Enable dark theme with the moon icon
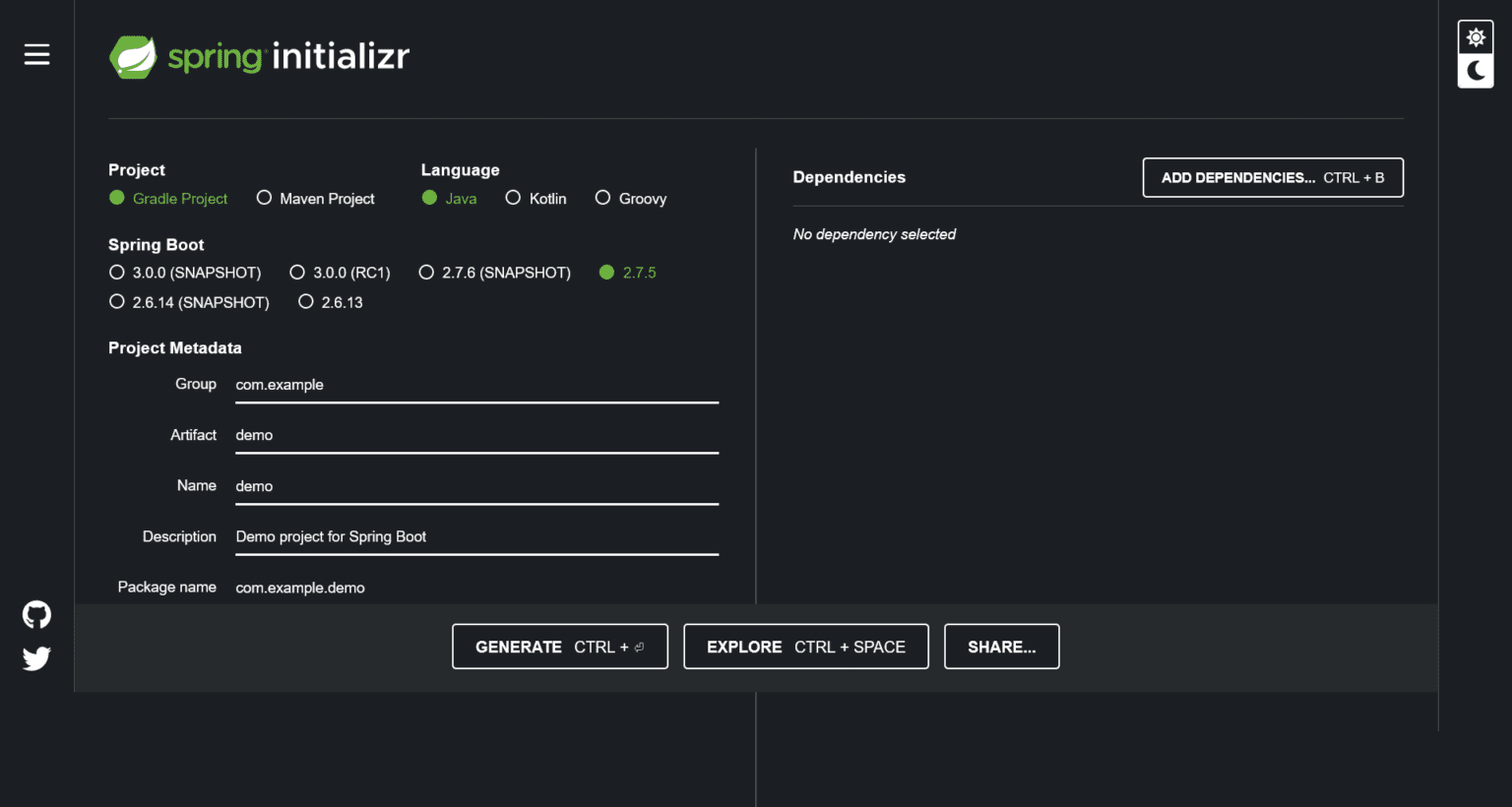This screenshot has width=1512, height=807. (x=1476, y=72)
